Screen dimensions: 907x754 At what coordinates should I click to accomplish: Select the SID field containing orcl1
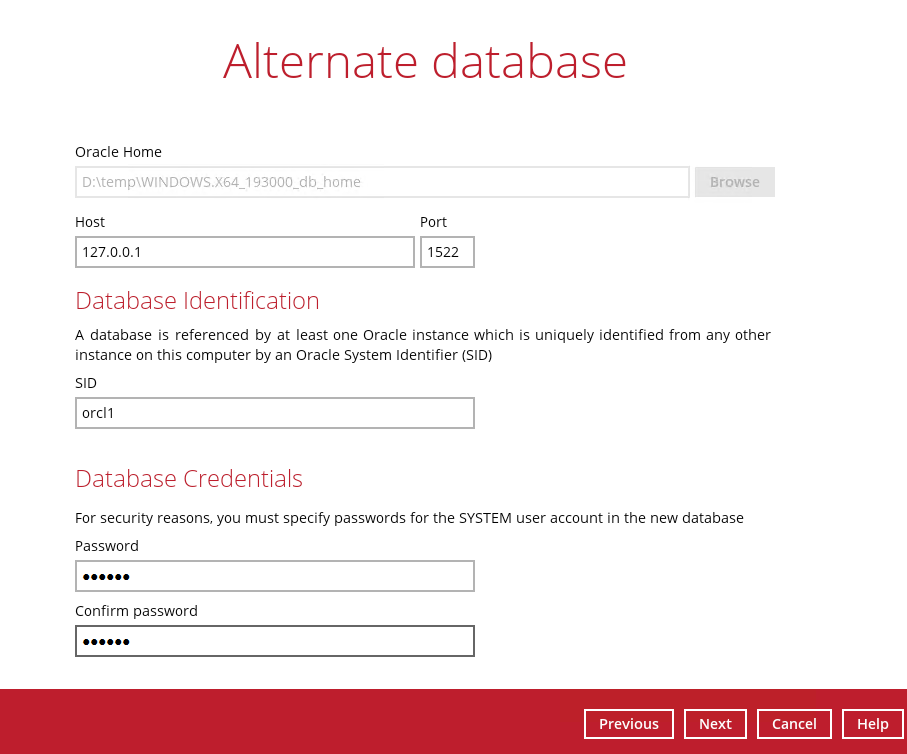(x=275, y=413)
